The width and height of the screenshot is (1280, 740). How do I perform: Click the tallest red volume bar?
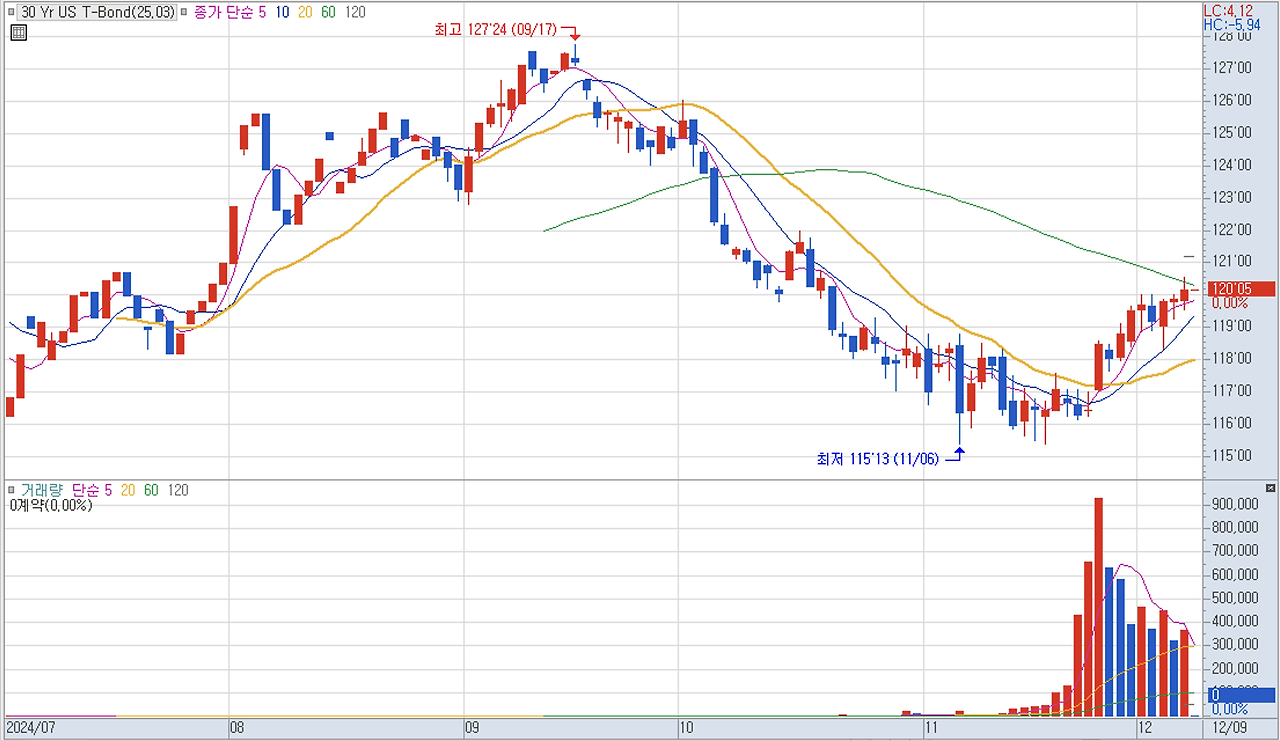[x=1098, y=607]
